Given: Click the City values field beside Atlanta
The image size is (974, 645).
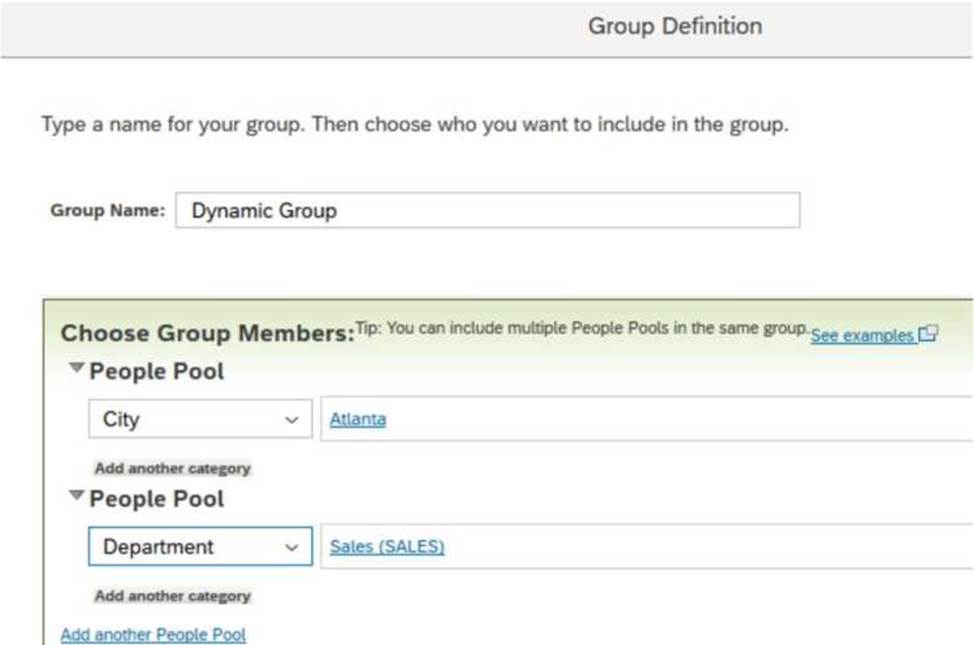Looking at the screenshot, I should pos(647,419).
